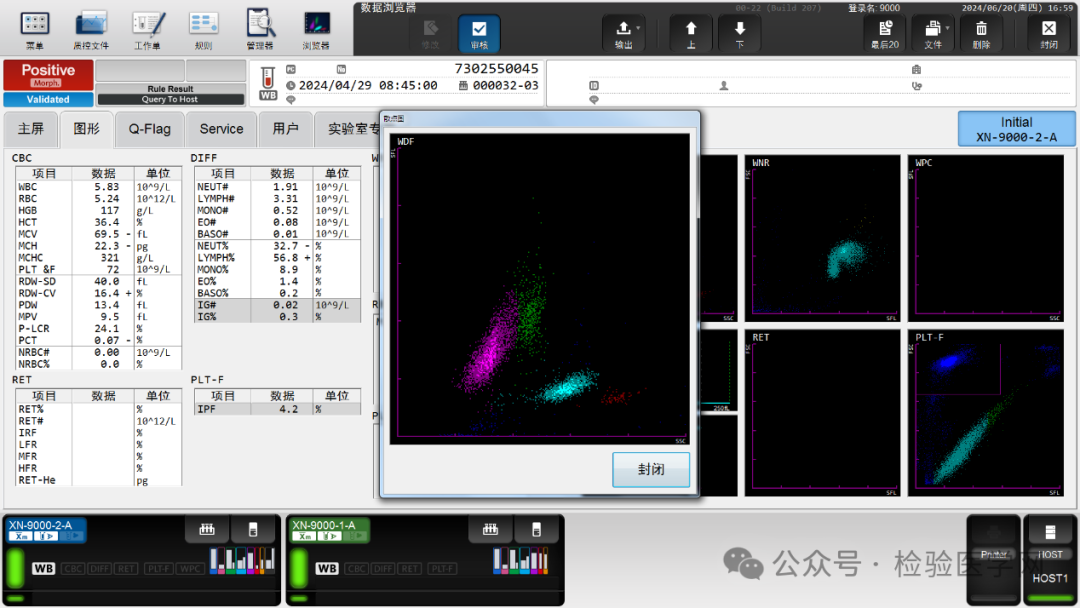
Task: Click the enlarged WDF scattergram
Action: 539,289
